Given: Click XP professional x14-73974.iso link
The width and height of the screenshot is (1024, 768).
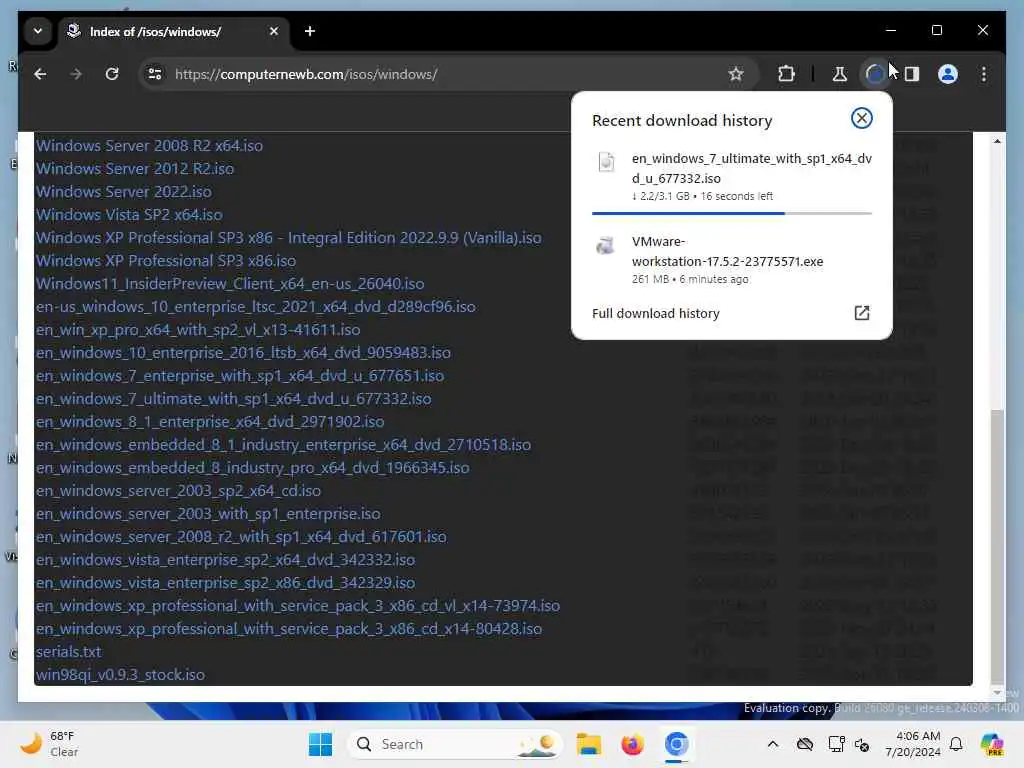Looking at the screenshot, I should click(298, 605).
